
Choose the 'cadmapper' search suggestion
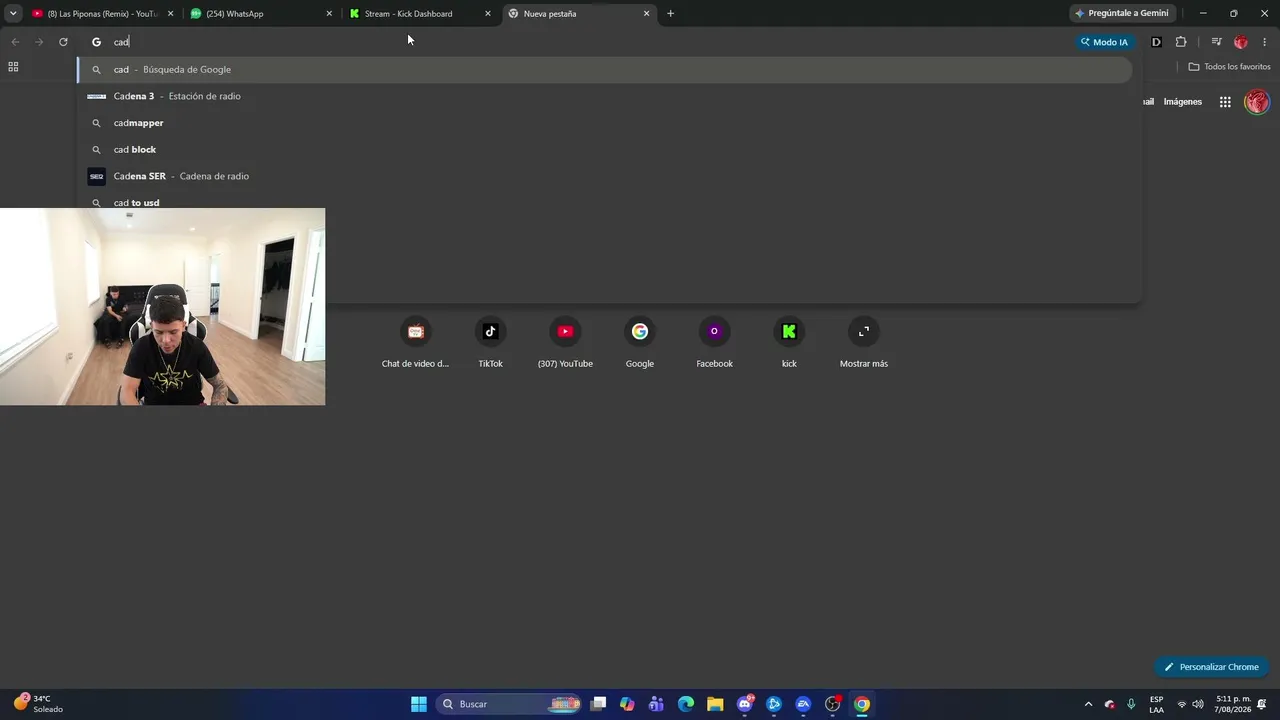[x=604, y=123]
